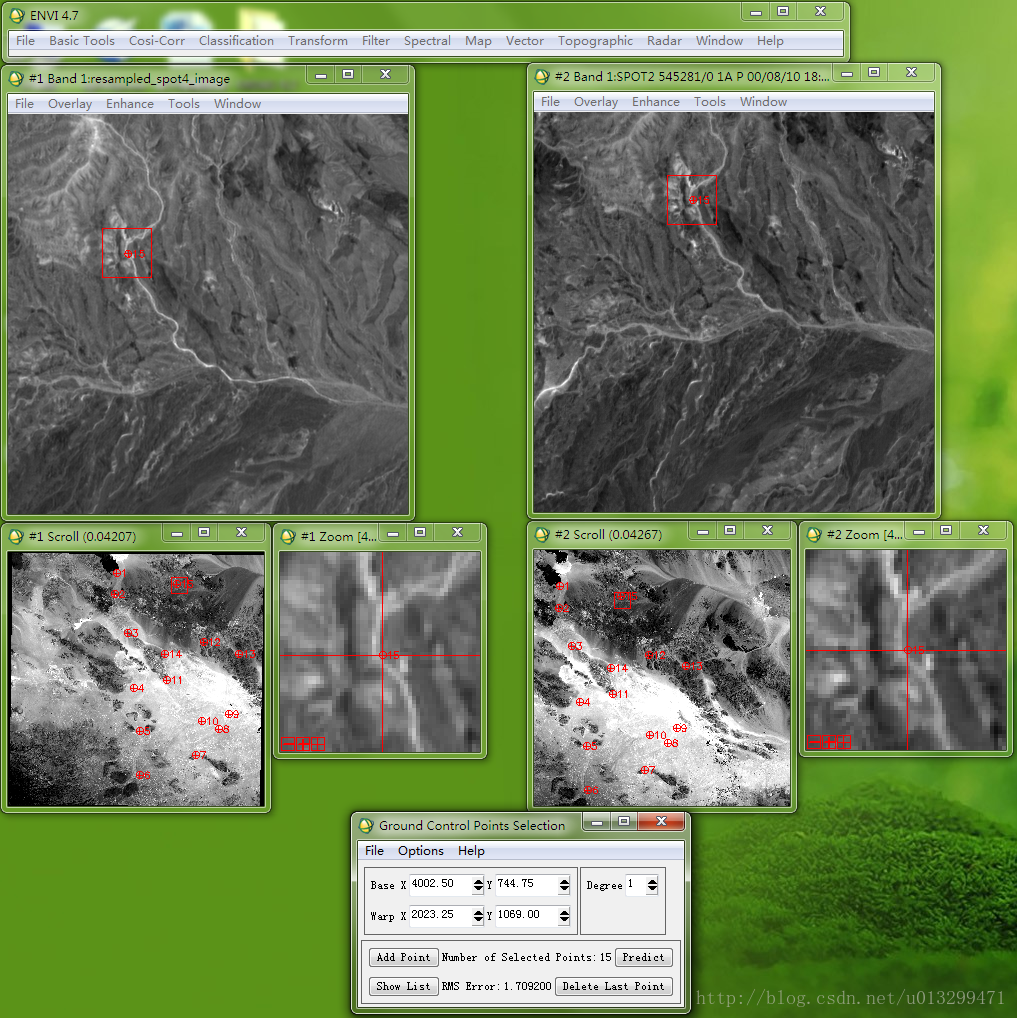Click Number of Selected Points: 15 text
The height and width of the screenshot is (1018, 1017).
[527, 957]
